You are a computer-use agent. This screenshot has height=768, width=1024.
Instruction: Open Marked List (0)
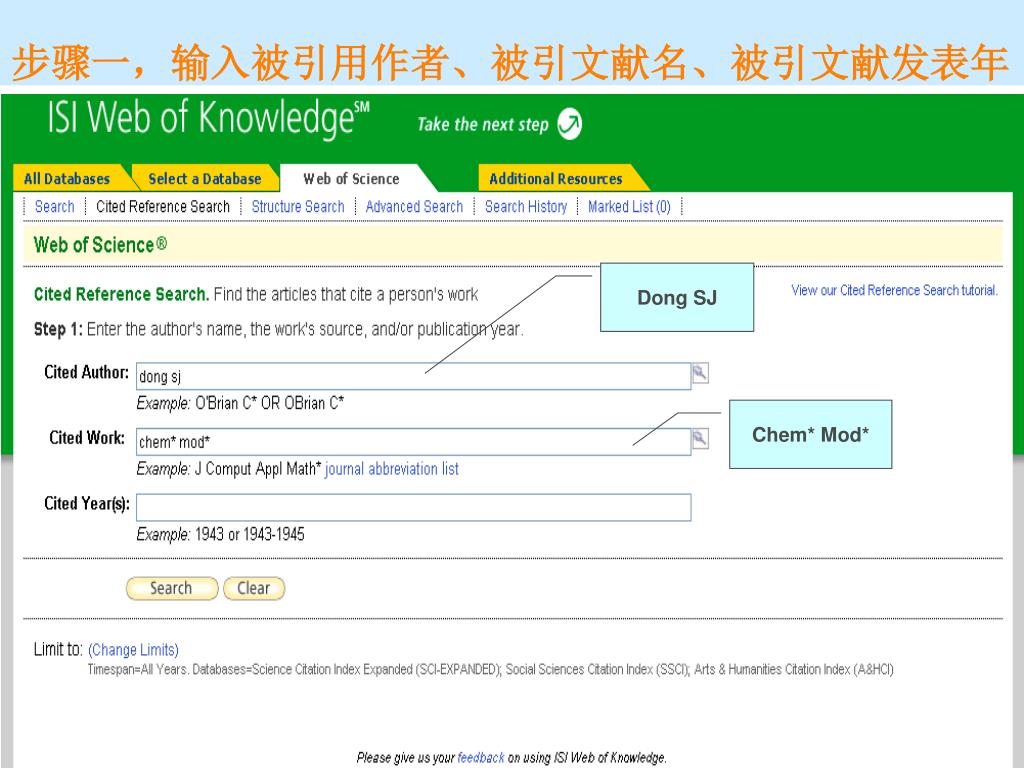[629, 206]
